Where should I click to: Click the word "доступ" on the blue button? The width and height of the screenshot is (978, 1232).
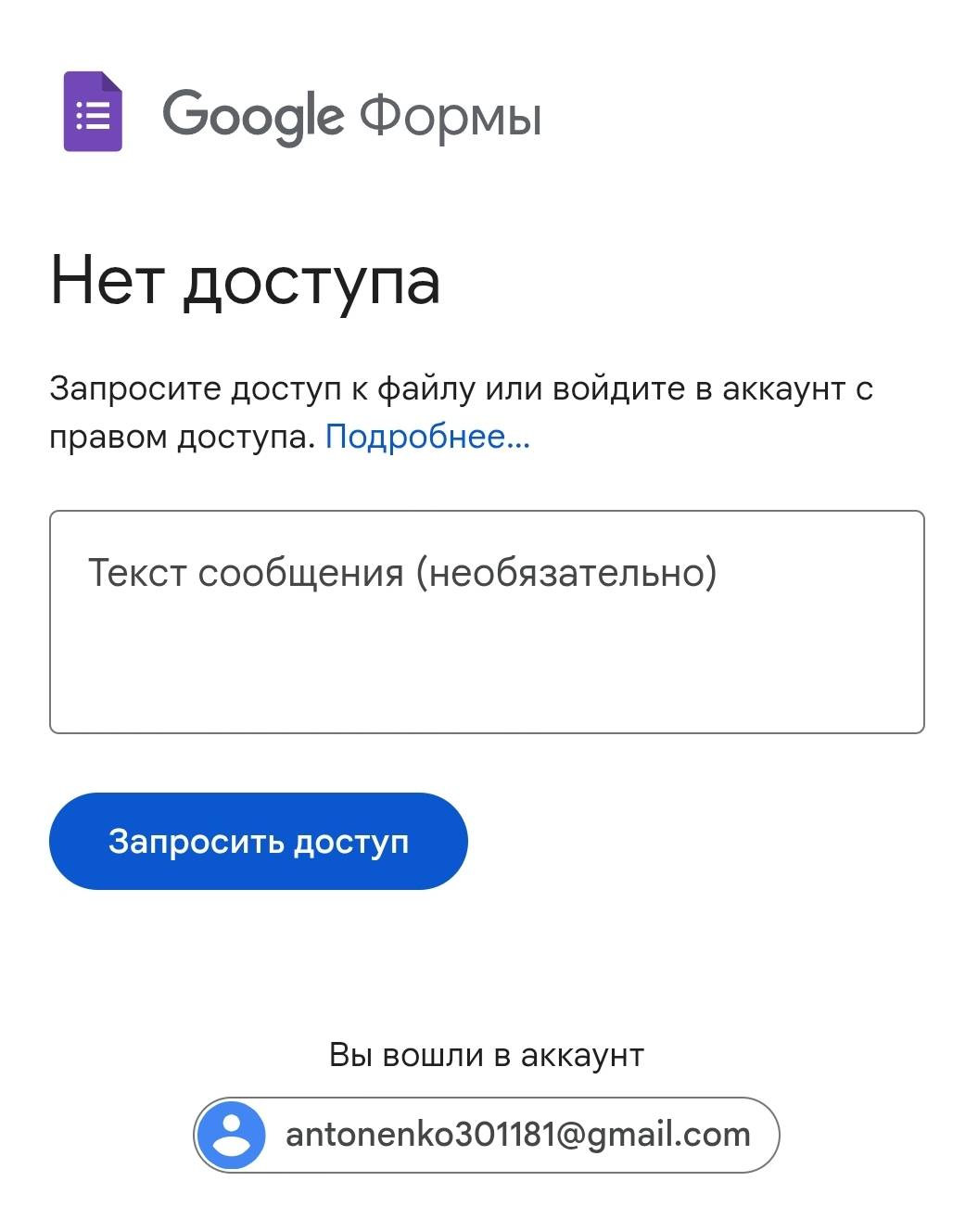click(x=351, y=842)
